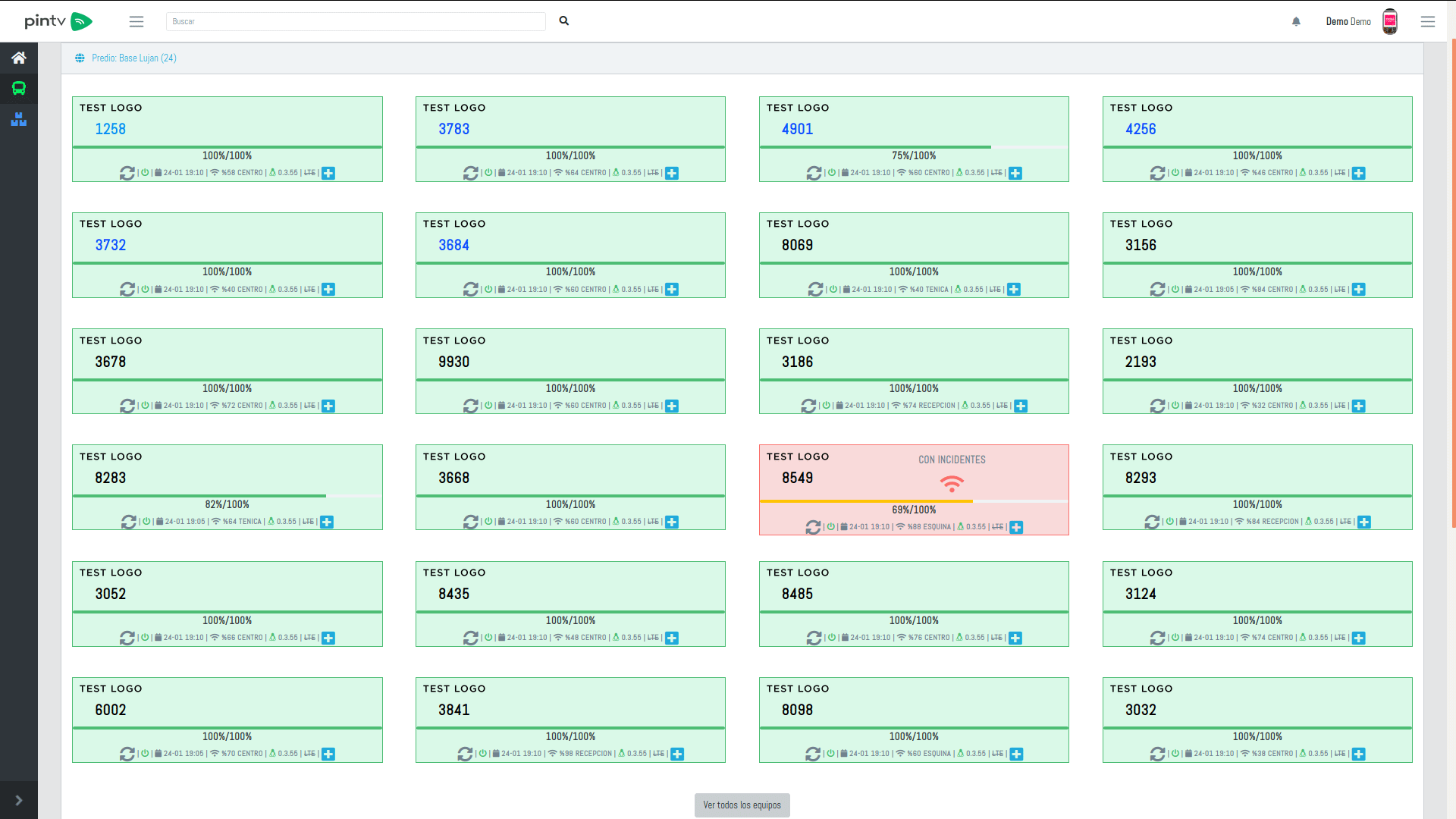Focus the Buscar search field

[x=355, y=22]
